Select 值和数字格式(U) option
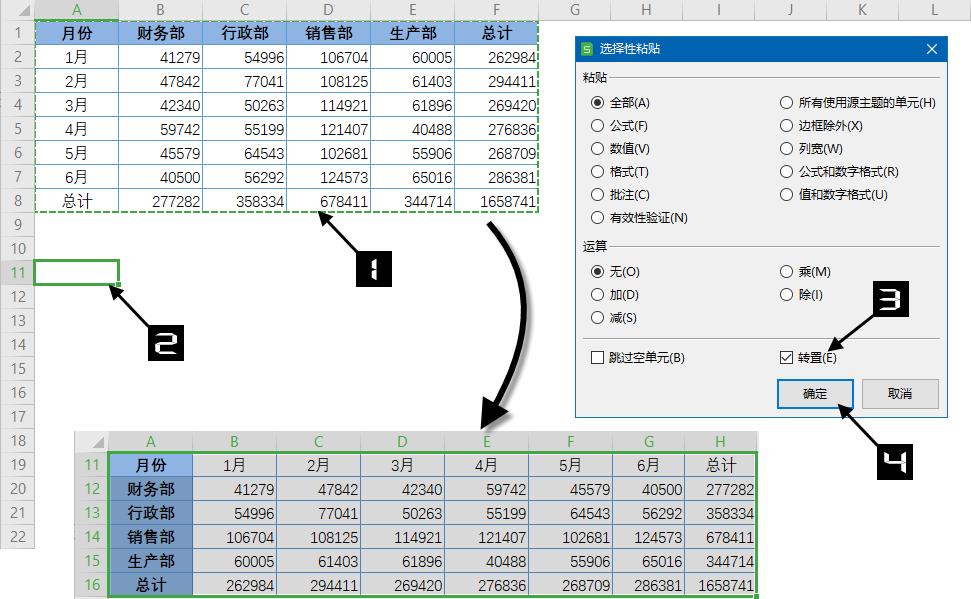This screenshot has height=599, width=971. tap(788, 196)
